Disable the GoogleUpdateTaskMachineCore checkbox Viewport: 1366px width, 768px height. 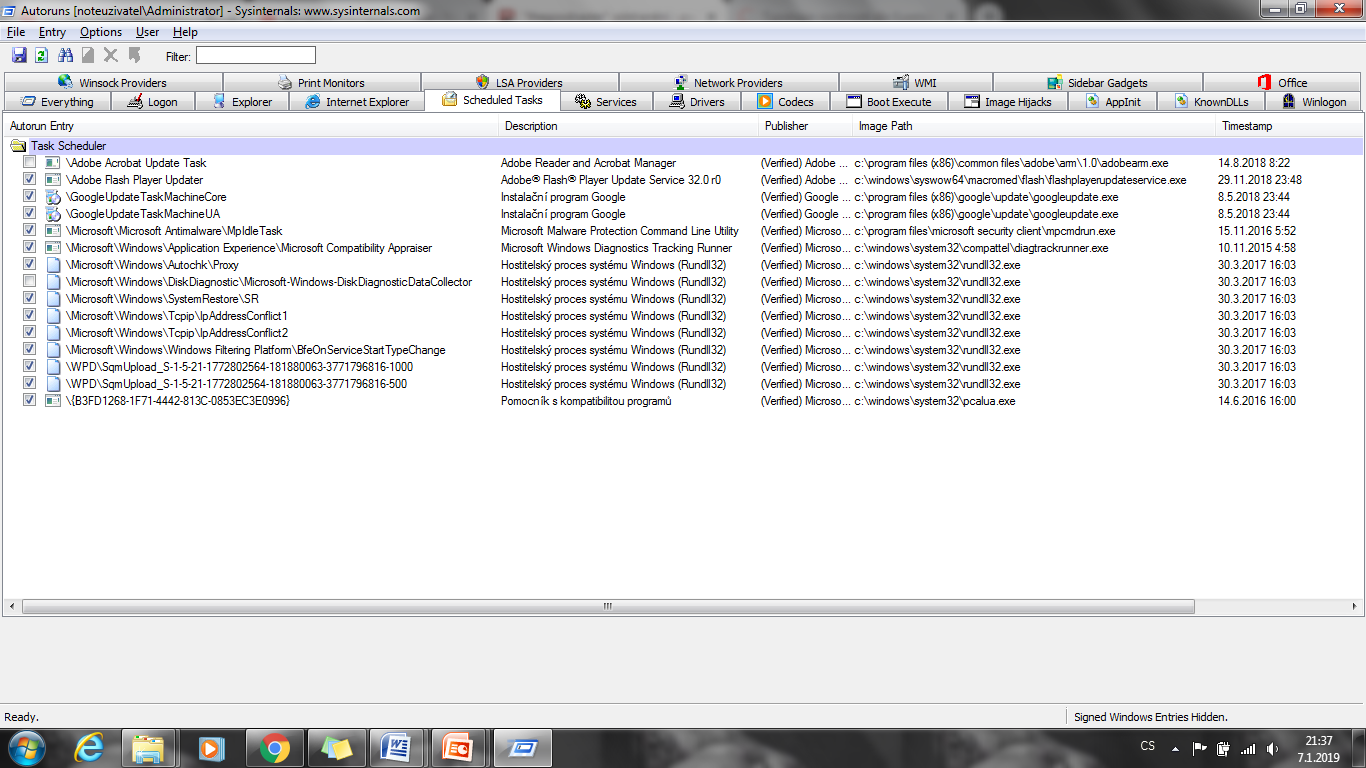(30, 197)
